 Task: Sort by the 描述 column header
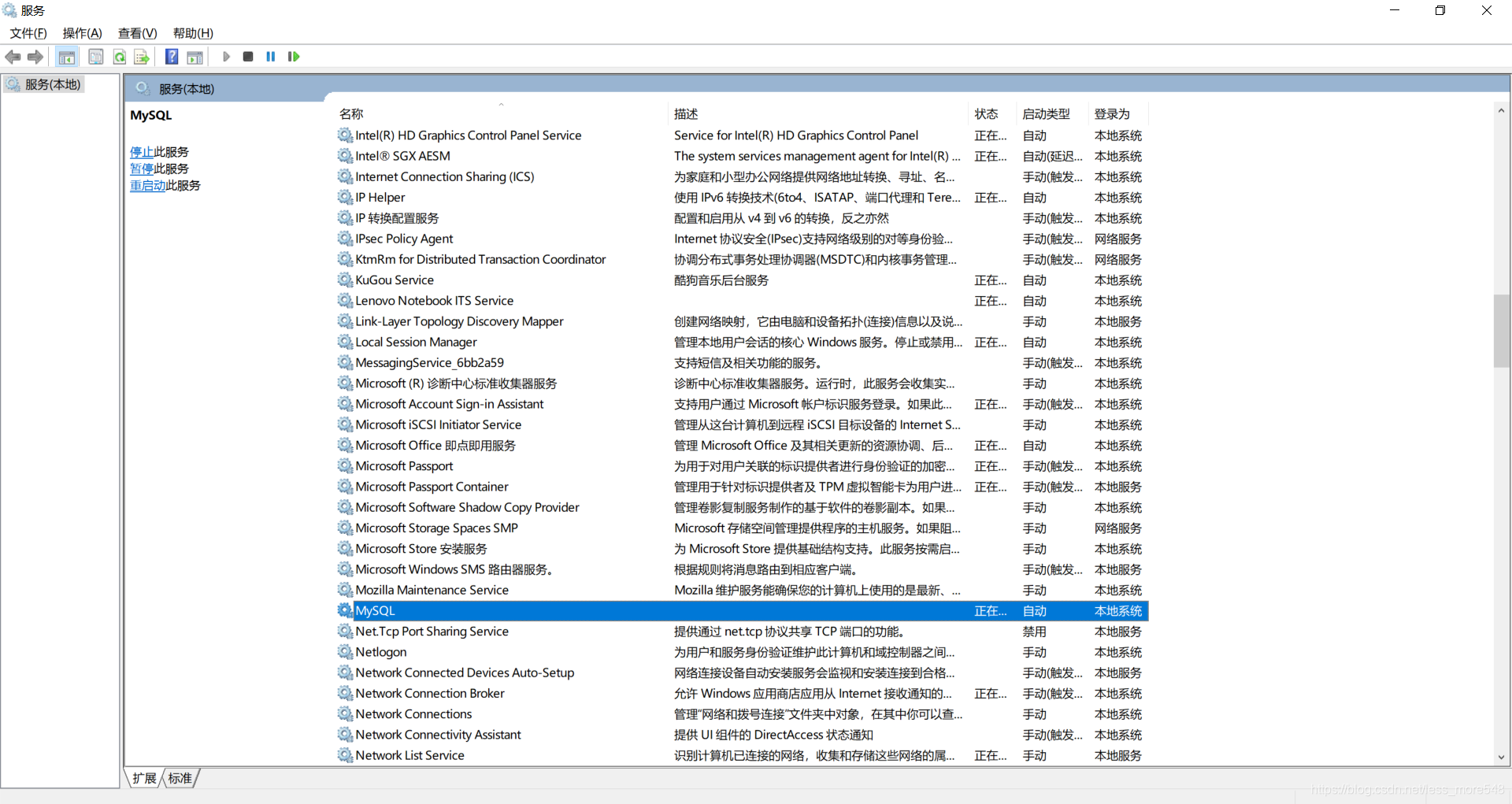[819, 113]
